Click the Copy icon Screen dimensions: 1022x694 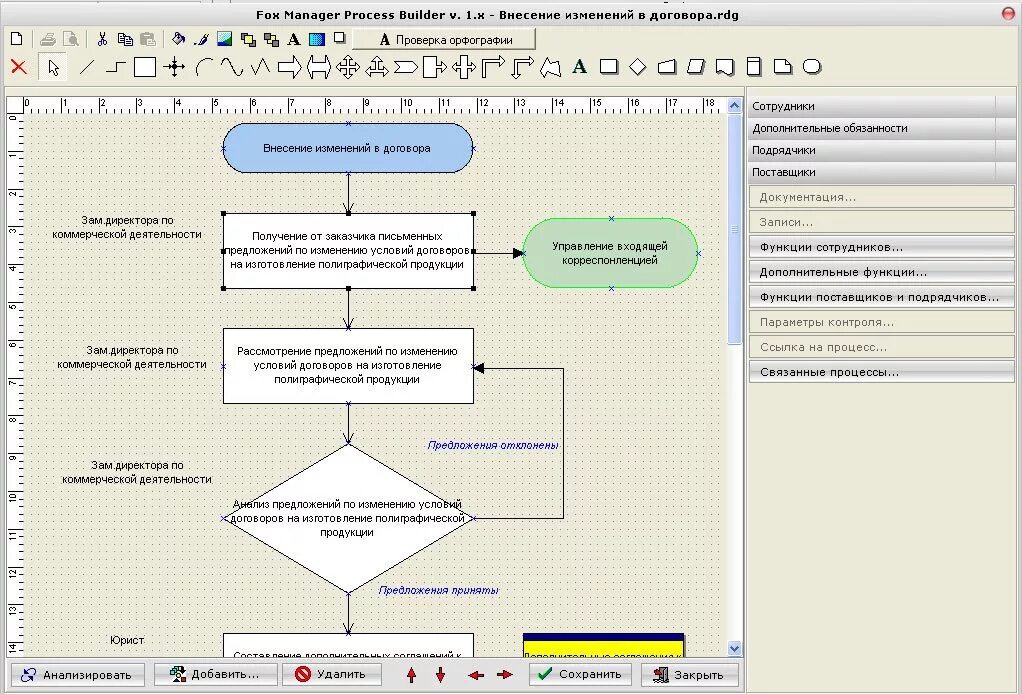pyautogui.click(x=125, y=39)
